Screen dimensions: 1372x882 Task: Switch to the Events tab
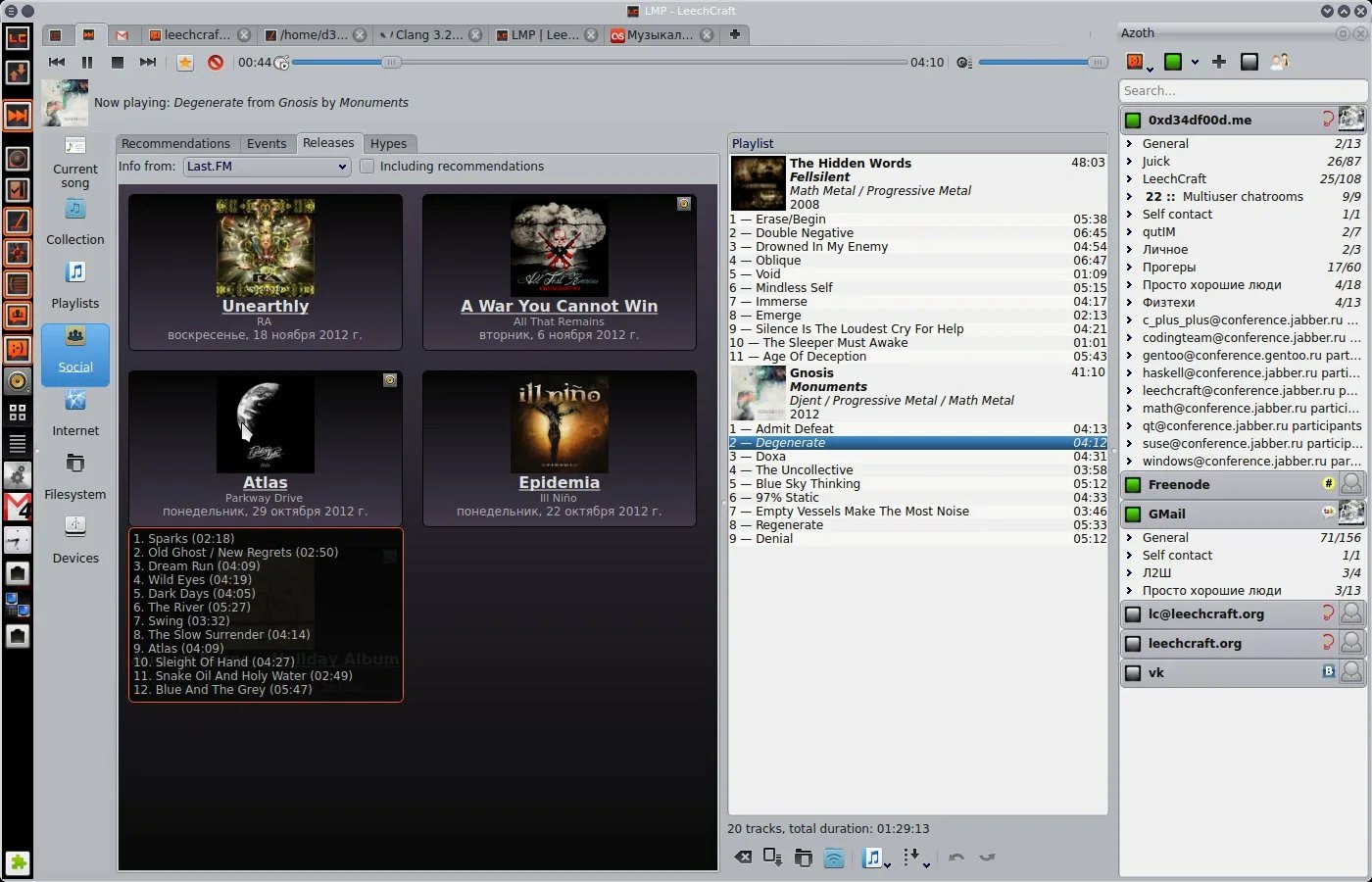click(267, 143)
